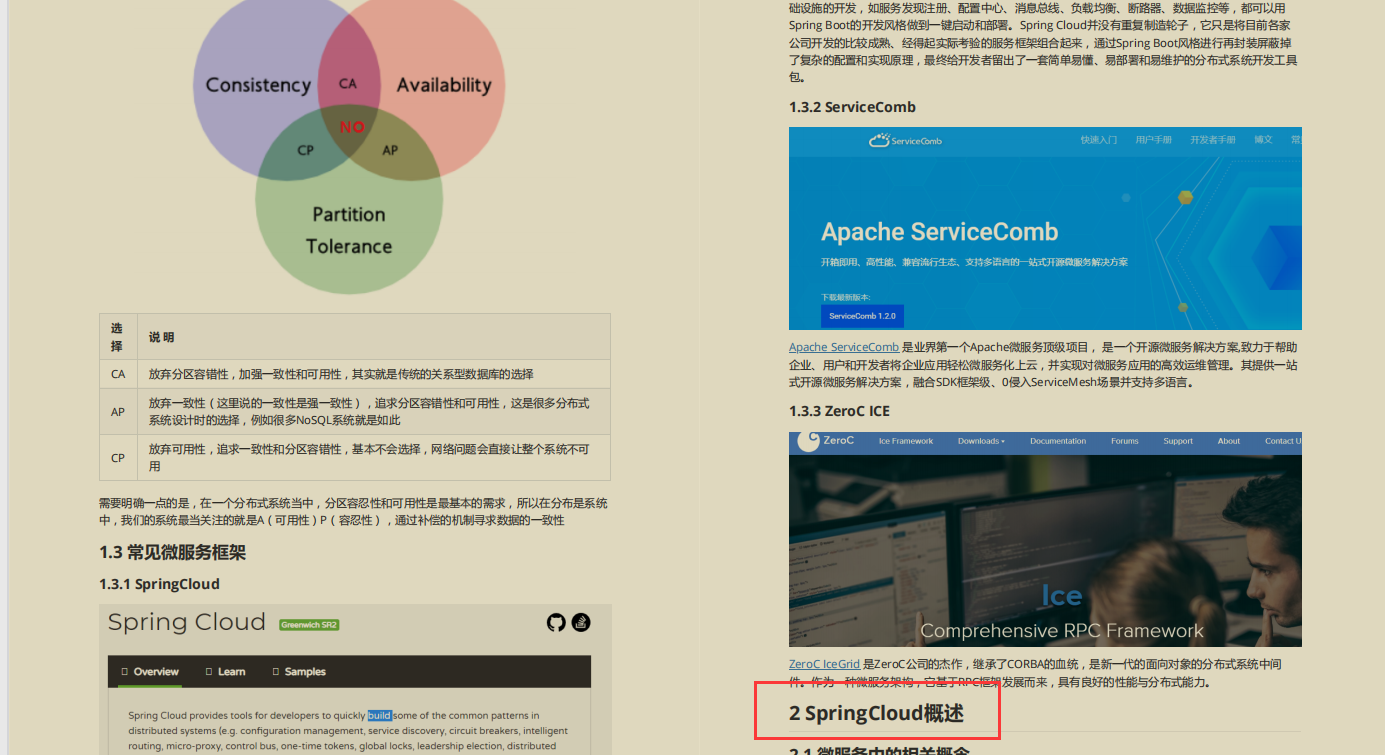Click the CP cell in the table

pyautogui.click(x=118, y=458)
